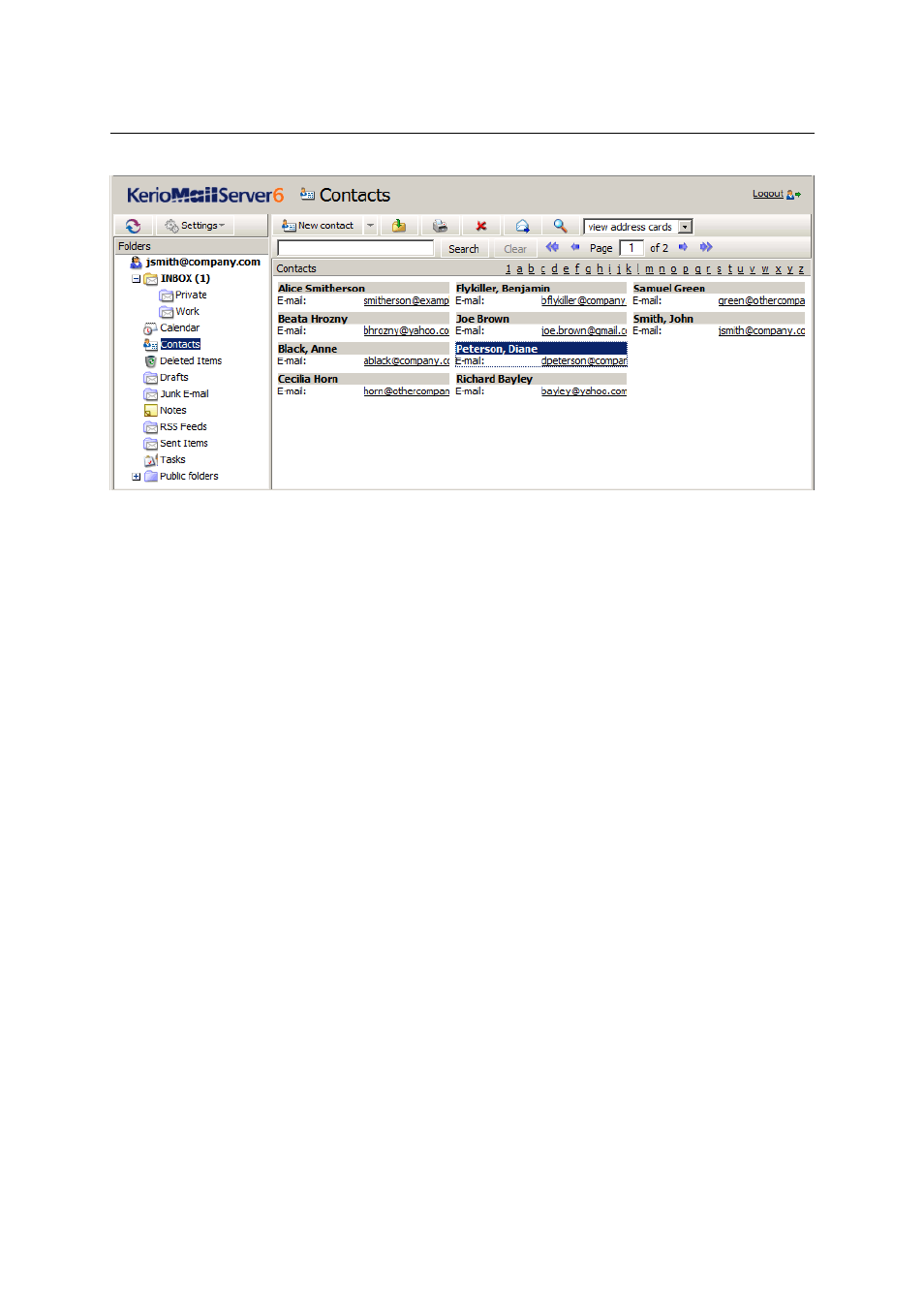Filter contacts by letter z
924x1308 pixels.
pyautogui.click(x=801, y=269)
